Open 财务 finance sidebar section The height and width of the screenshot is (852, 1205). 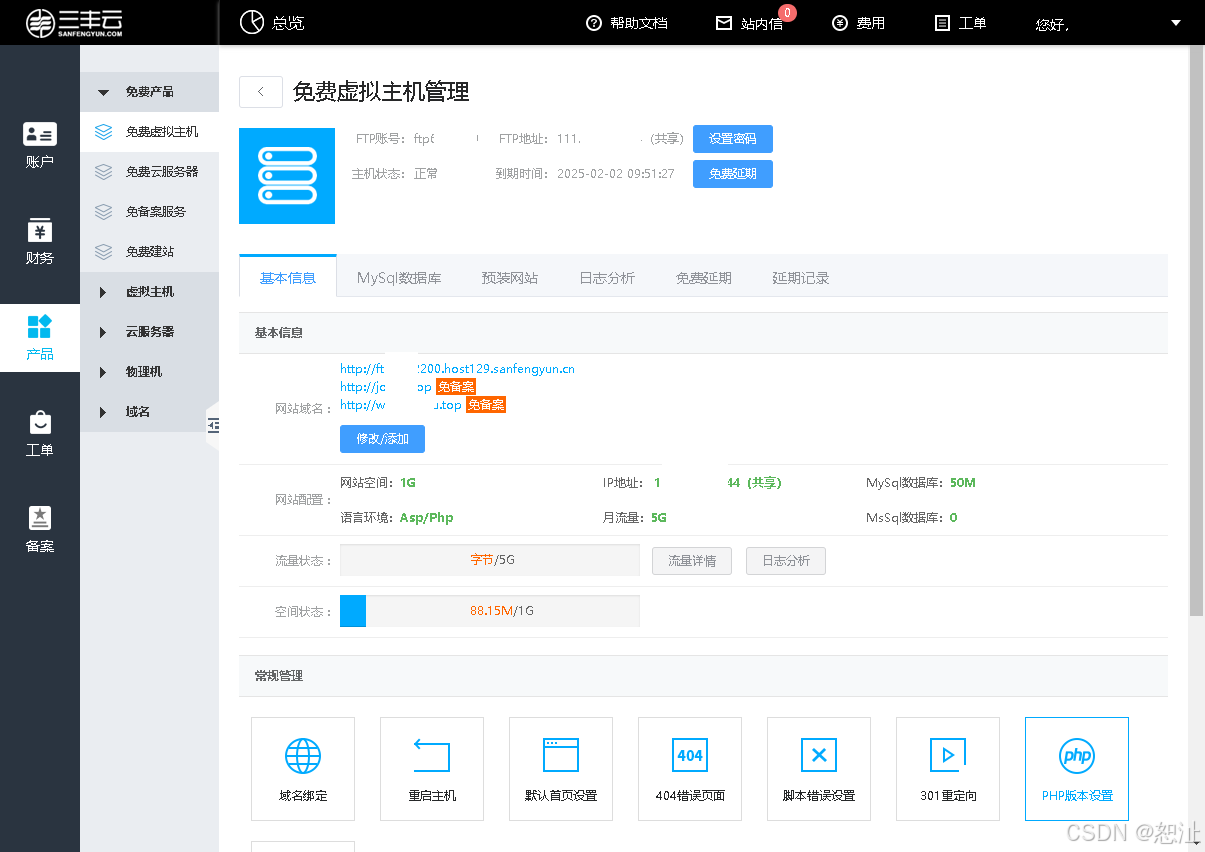coord(40,240)
